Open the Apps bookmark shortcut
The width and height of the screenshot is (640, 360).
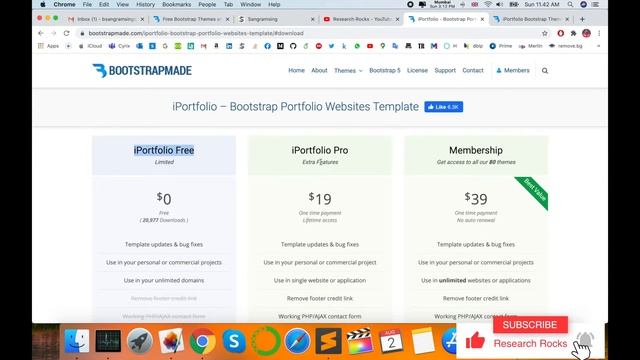tap(49, 46)
